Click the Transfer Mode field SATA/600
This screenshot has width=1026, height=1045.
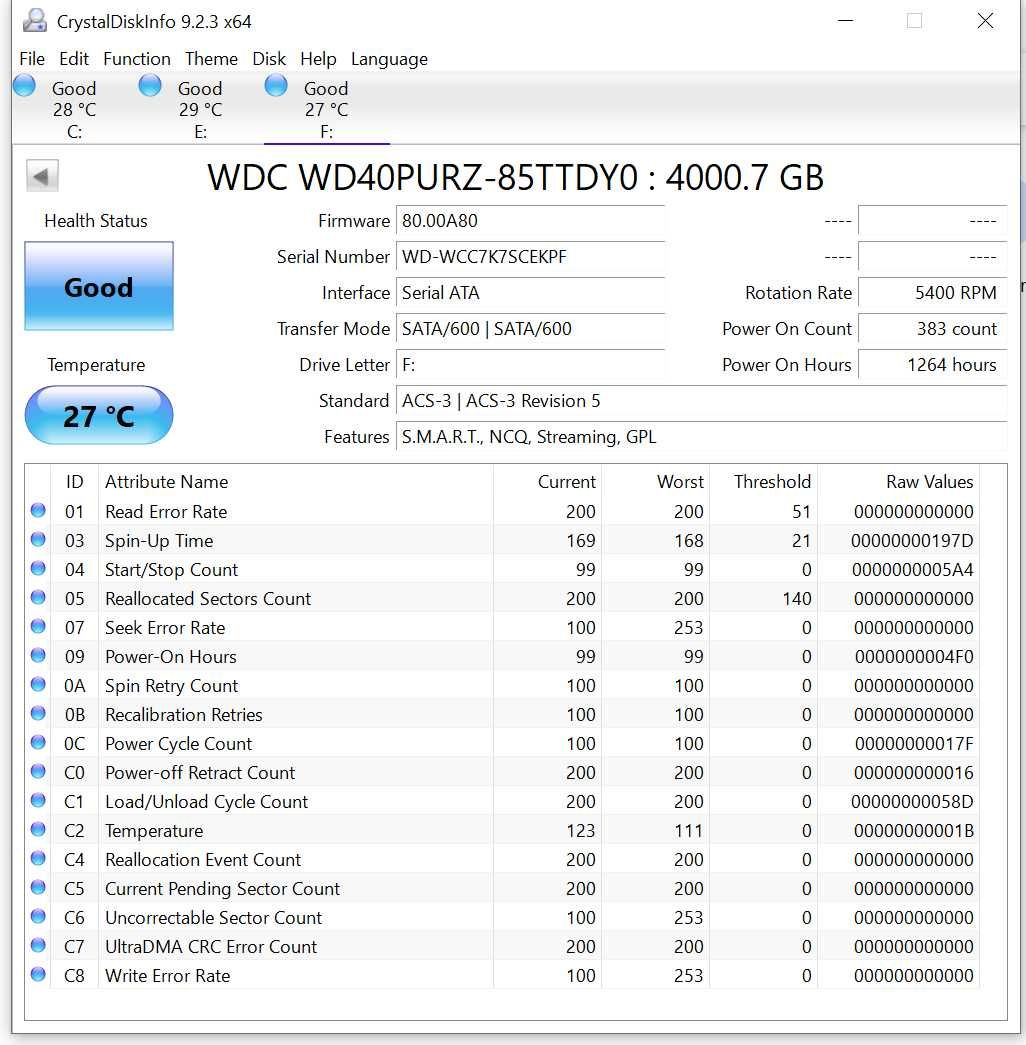[x=531, y=329]
